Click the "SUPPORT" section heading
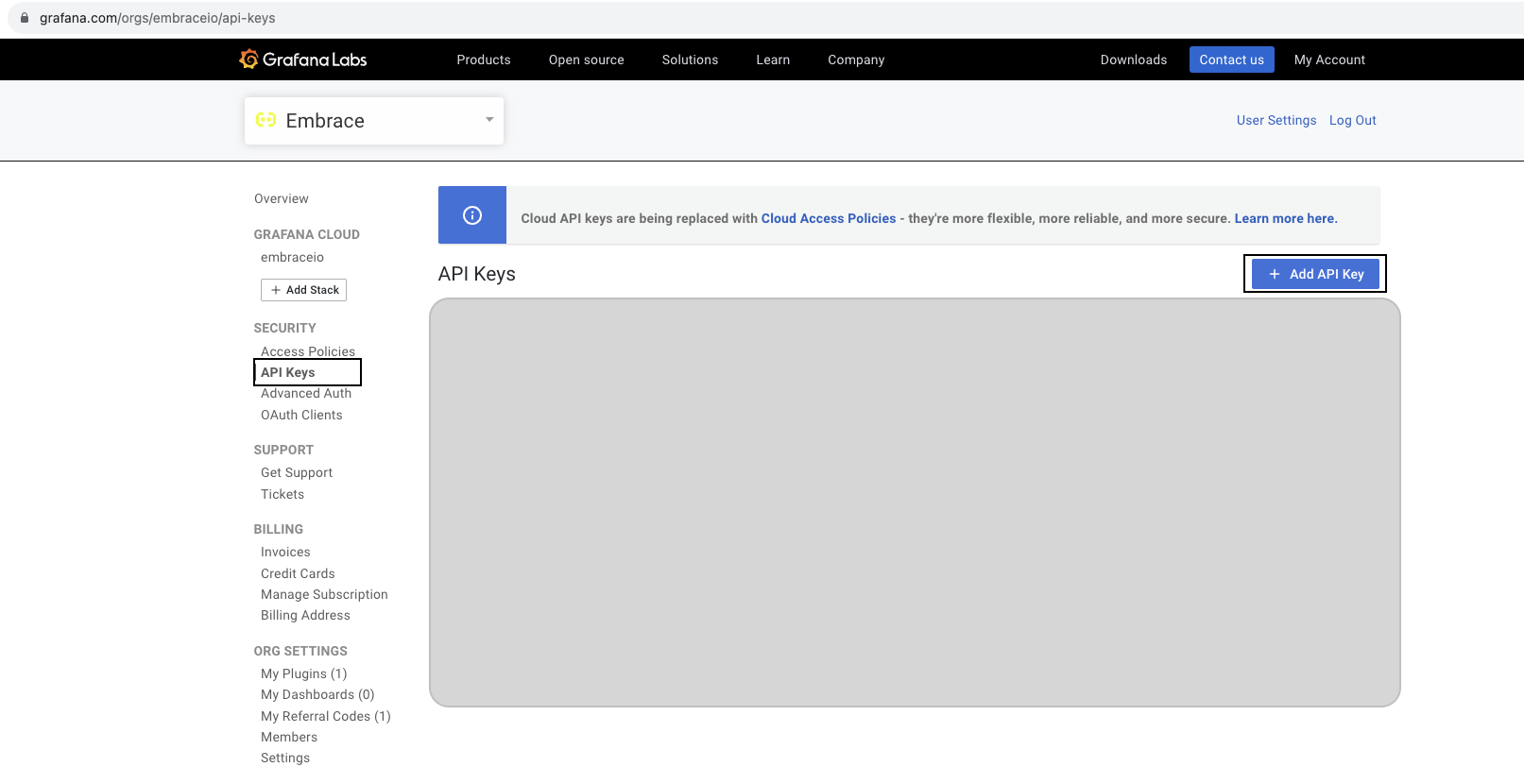1524x784 pixels. pyautogui.click(x=283, y=450)
